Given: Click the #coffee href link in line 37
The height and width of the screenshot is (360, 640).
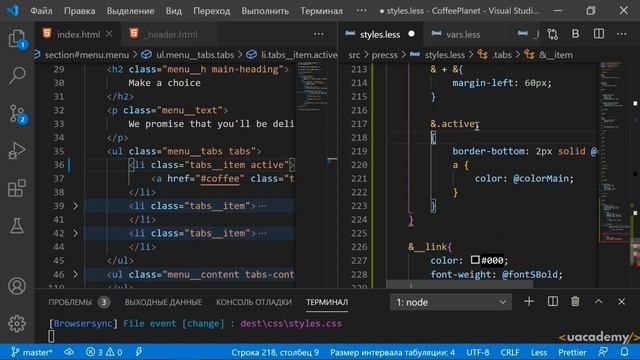Looking at the screenshot, I should [x=220, y=178].
